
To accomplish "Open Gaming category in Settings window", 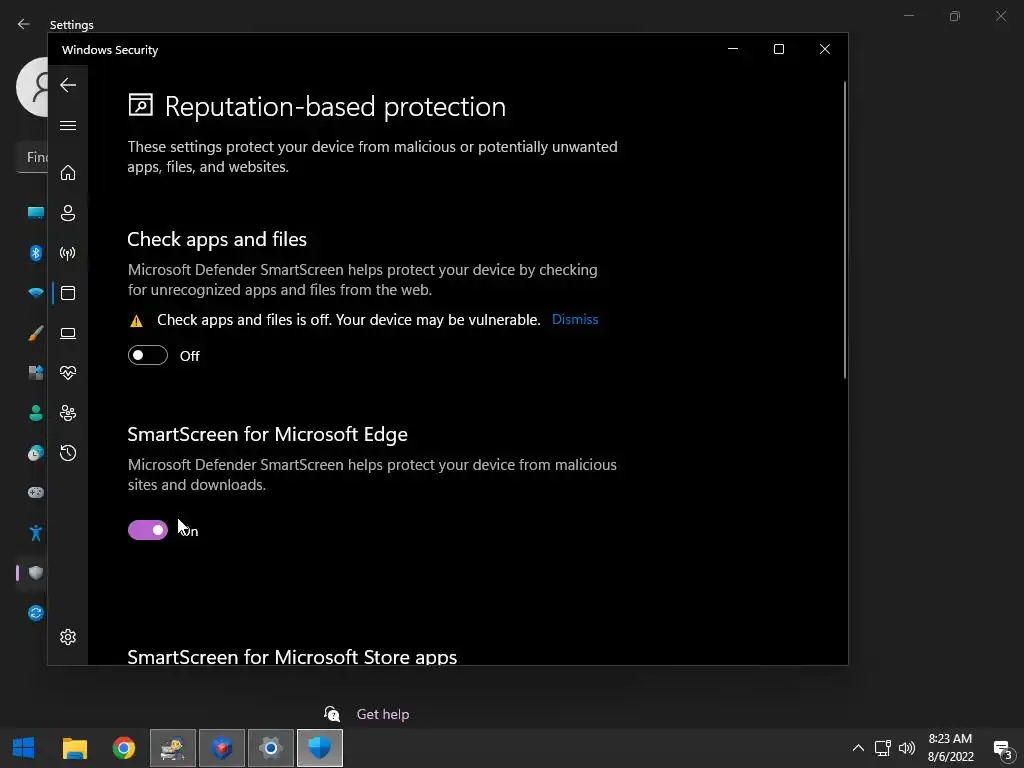I will (36, 492).
